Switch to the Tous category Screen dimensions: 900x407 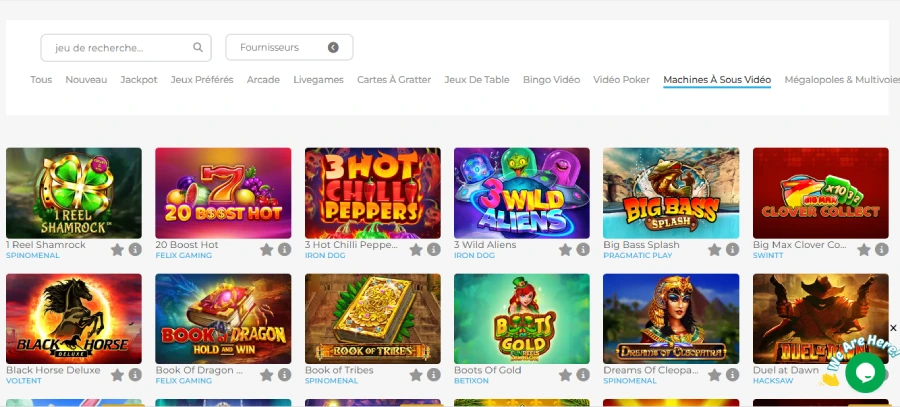tap(41, 80)
